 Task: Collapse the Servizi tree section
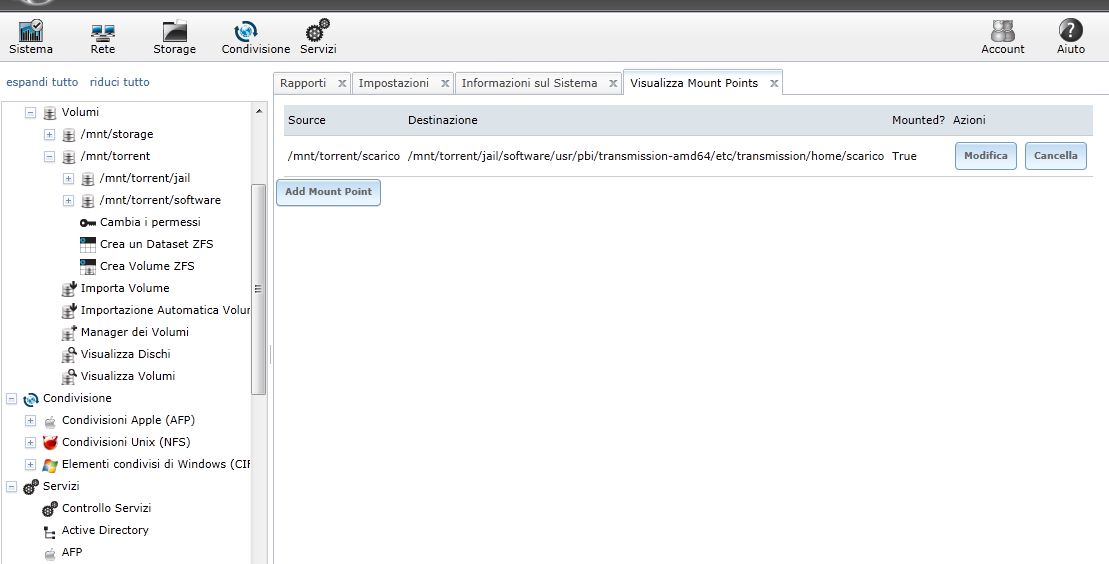point(11,486)
